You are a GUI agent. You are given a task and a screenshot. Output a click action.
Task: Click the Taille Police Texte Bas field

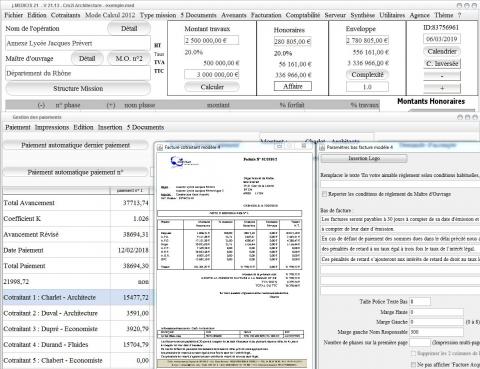pyautogui.click(x=420, y=301)
